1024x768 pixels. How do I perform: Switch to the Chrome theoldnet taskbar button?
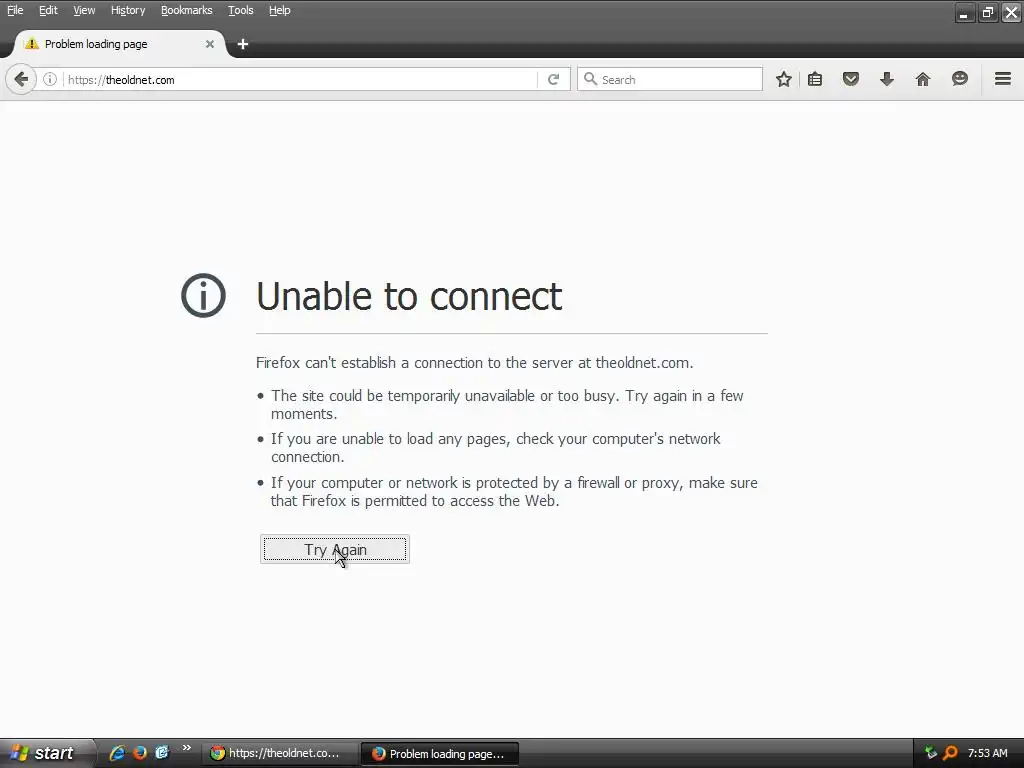pos(278,753)
